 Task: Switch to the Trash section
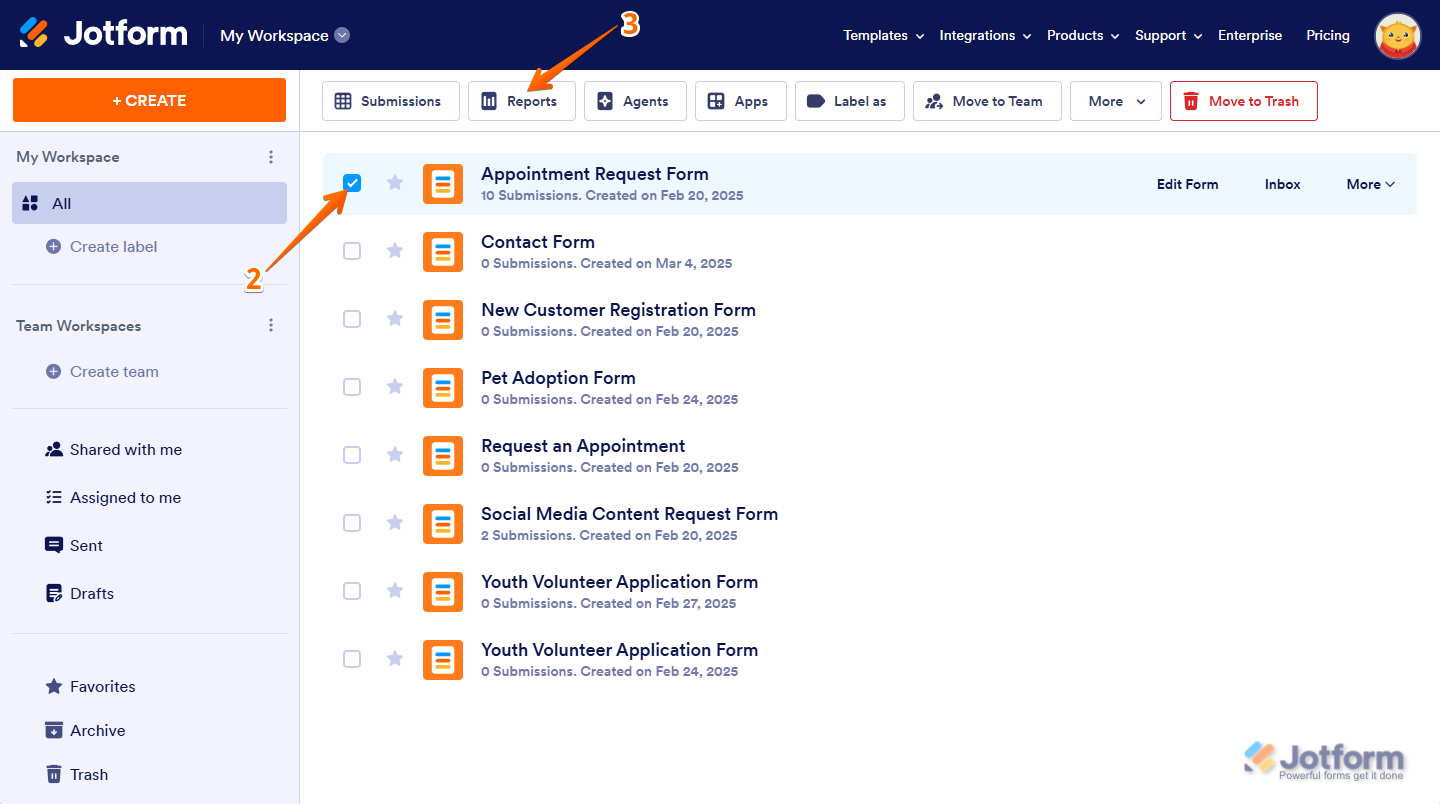pyautogui.click(x=88, y=774)
